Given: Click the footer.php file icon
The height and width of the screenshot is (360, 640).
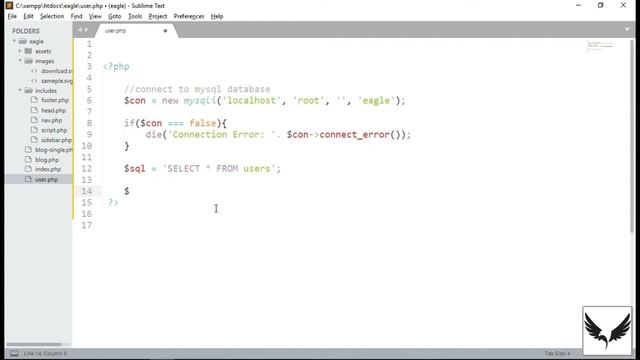Looking at the screenshot, I should coord(34,100).
